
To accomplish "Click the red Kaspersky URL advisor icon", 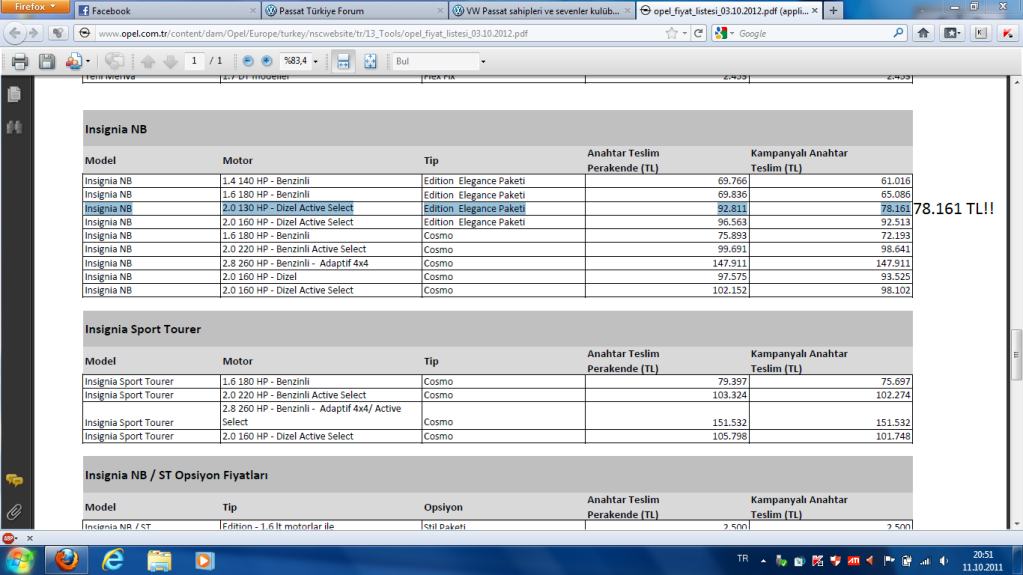I will [1008, 33].
